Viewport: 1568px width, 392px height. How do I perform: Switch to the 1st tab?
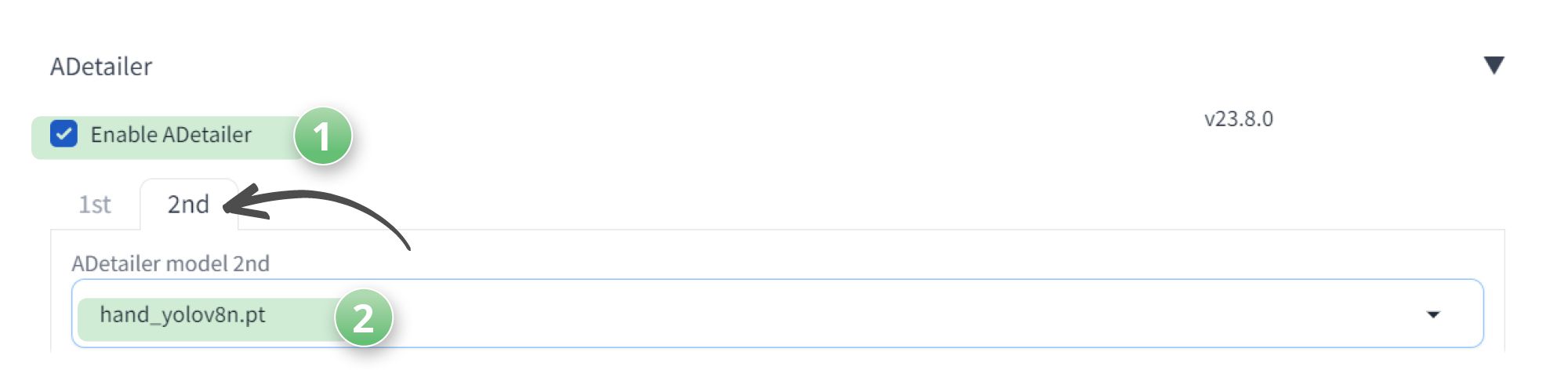pos(95,205)
